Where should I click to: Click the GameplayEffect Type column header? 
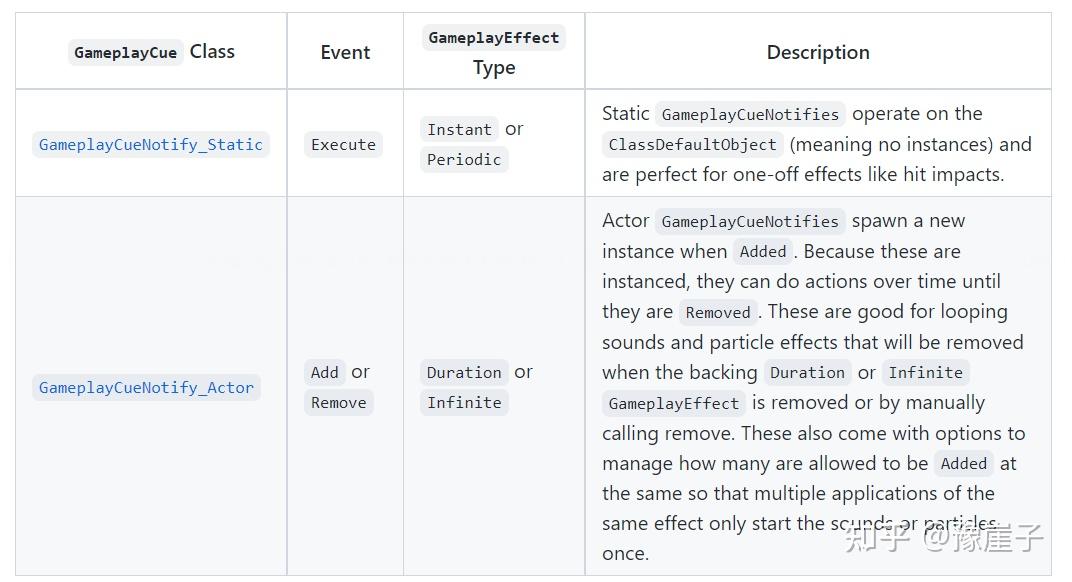[x=494, y=52]
